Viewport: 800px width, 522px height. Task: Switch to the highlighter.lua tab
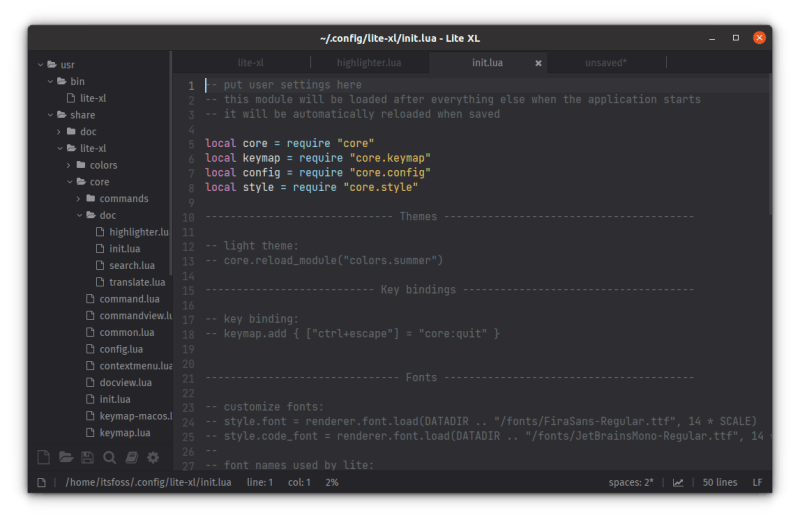coord(369,63)
